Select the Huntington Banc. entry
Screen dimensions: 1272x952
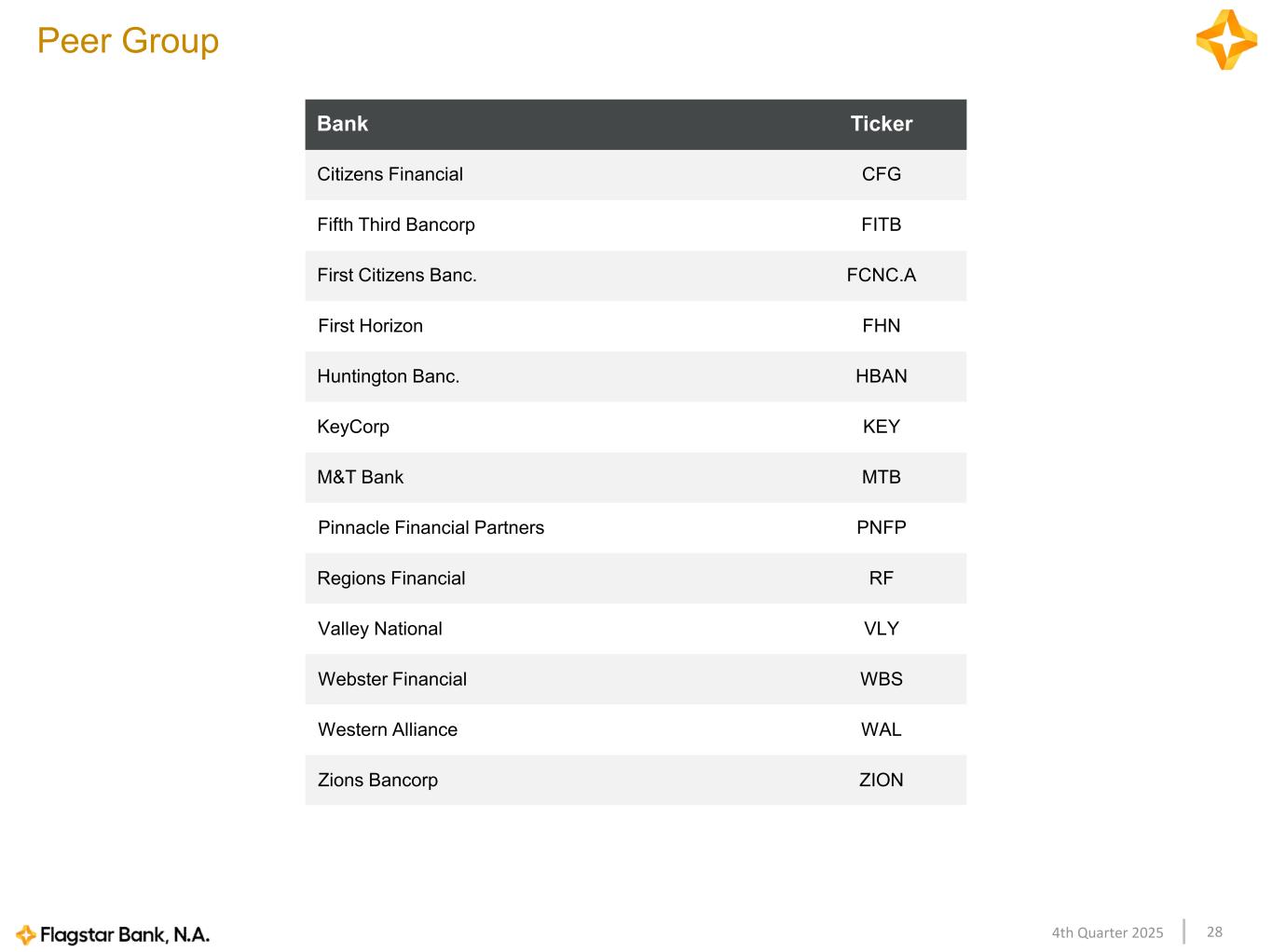(388, 376)
